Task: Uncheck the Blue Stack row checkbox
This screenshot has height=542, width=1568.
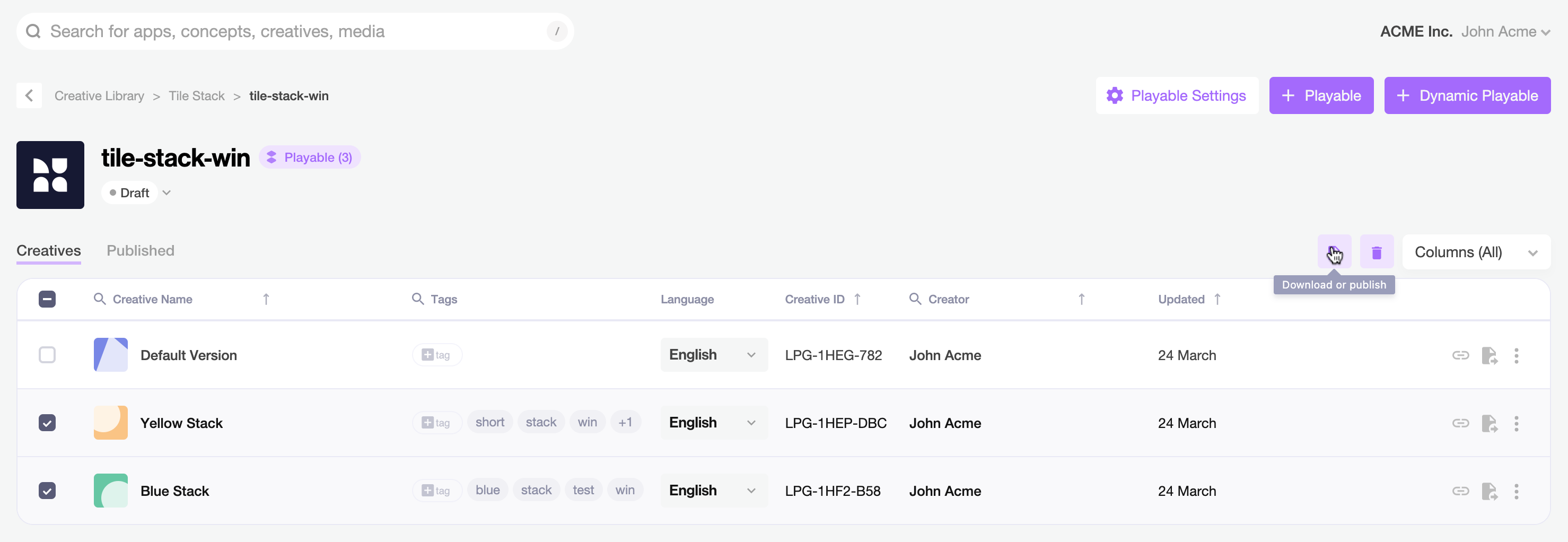Action: (48, 491)
